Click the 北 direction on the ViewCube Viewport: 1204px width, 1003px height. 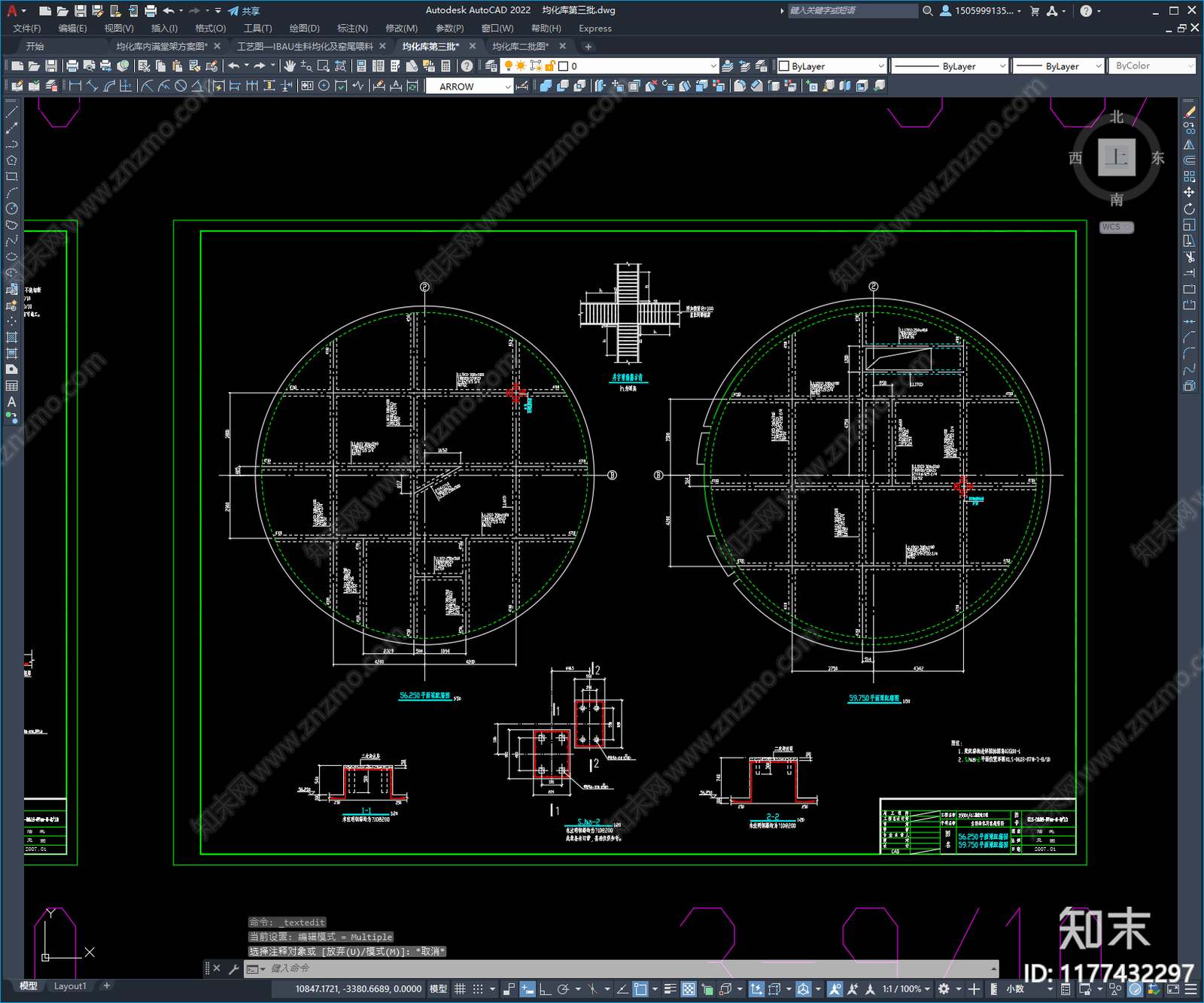1117,117
